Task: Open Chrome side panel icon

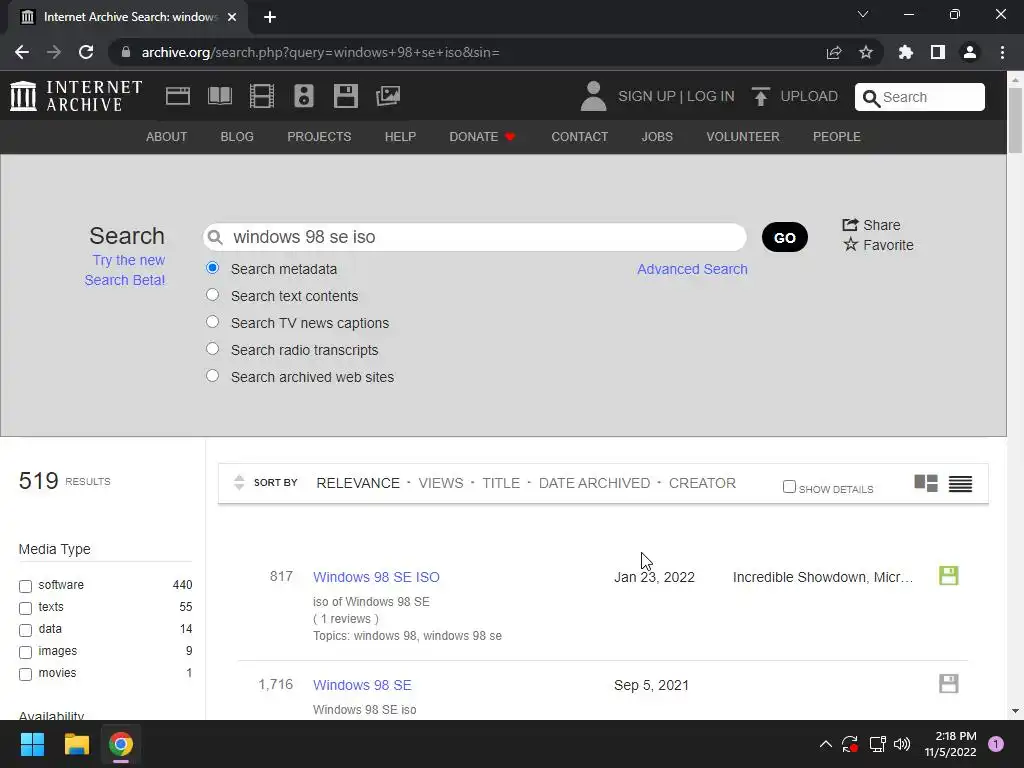Action: click(x=937, y=52)
